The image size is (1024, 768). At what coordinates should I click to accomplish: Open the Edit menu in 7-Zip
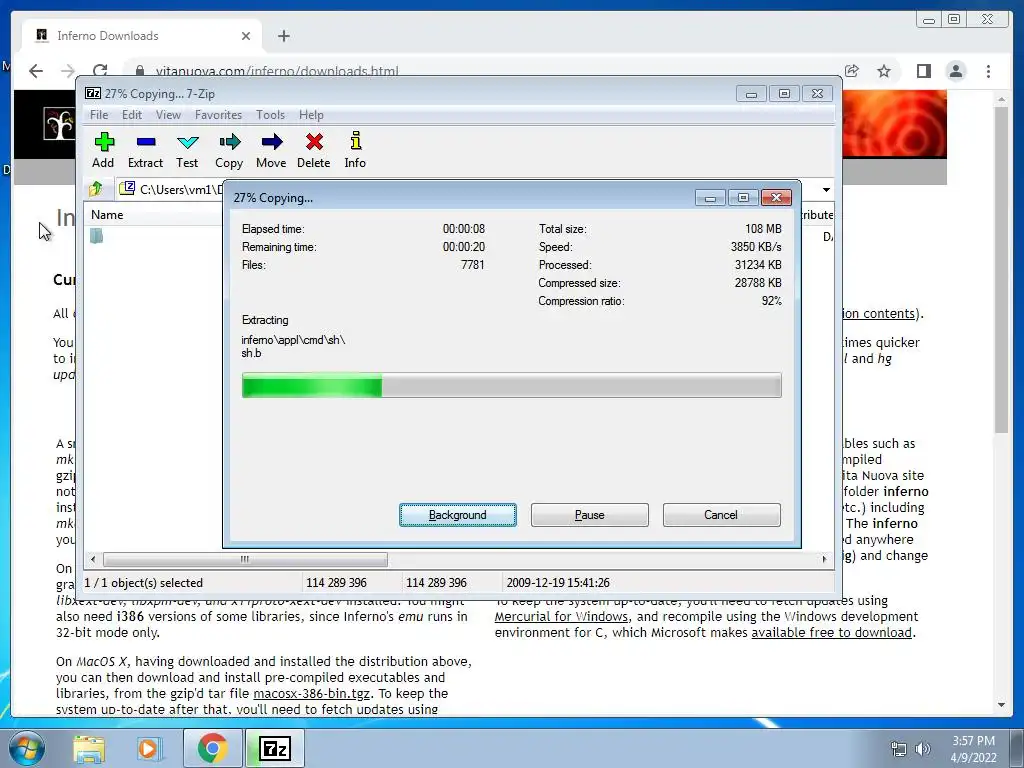(131, 115)
